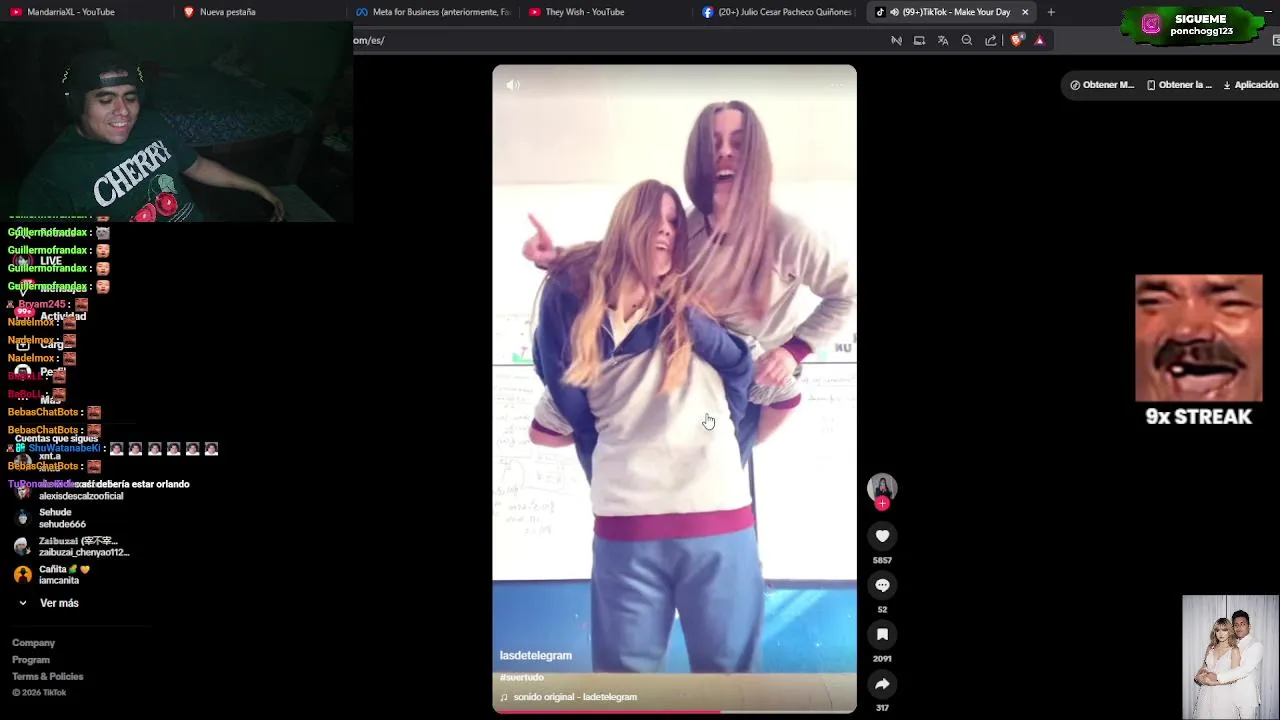Viewport: 1280px width, 720px height.
Task: Open alexisdescalzooficial followed account
Action: tap(81, 496)
